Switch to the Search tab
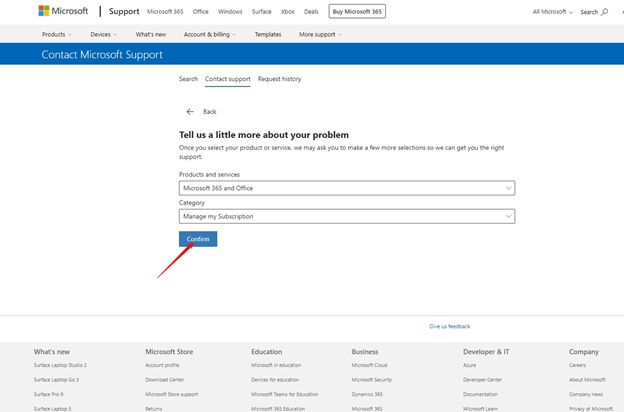Image resolution: width=624 pixels, height=412 pixels. point(188,79)
